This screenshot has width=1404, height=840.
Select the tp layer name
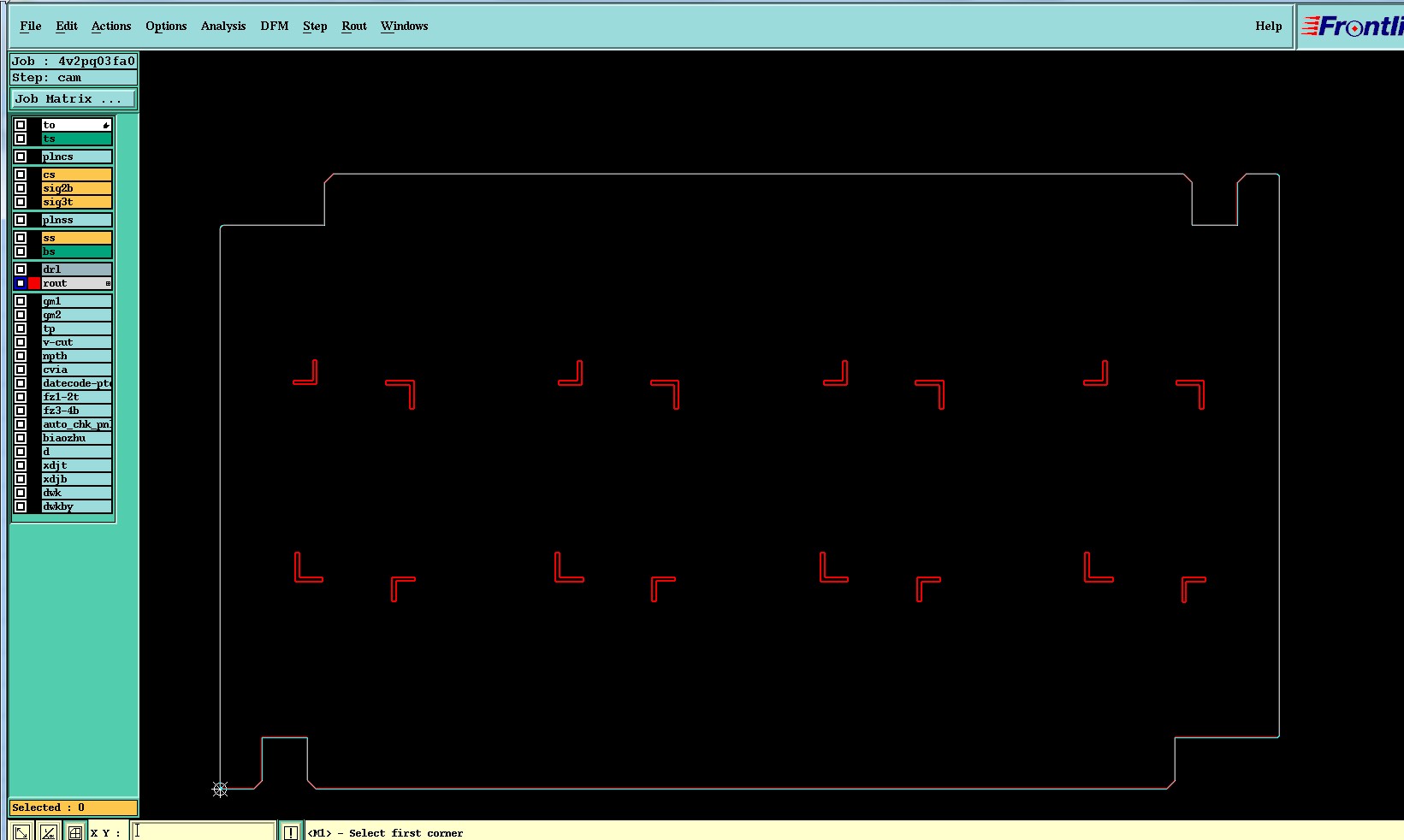pos(77,328)
